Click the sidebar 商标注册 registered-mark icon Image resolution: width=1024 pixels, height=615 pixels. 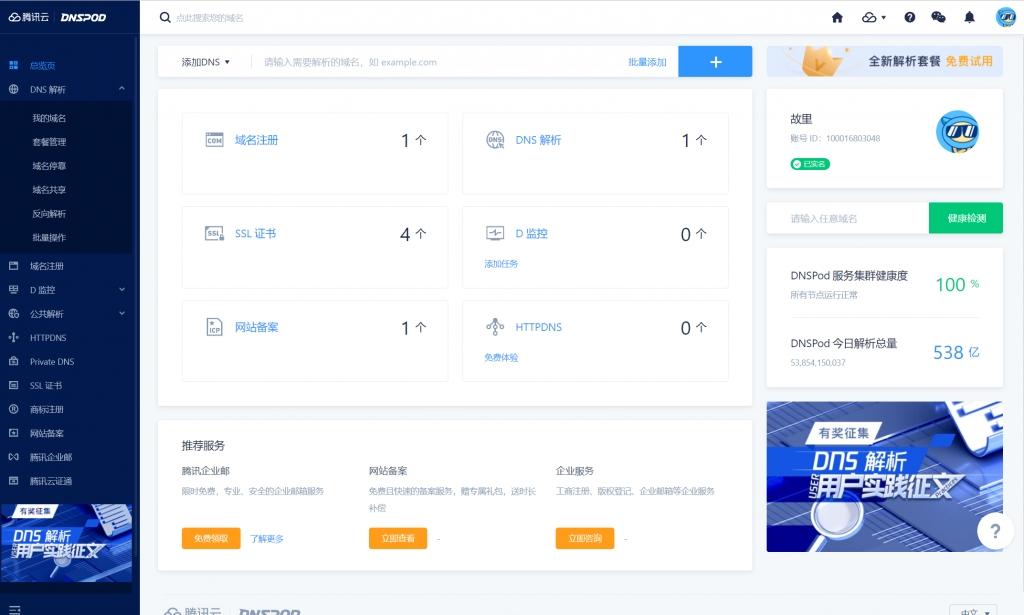coord(13,409)
